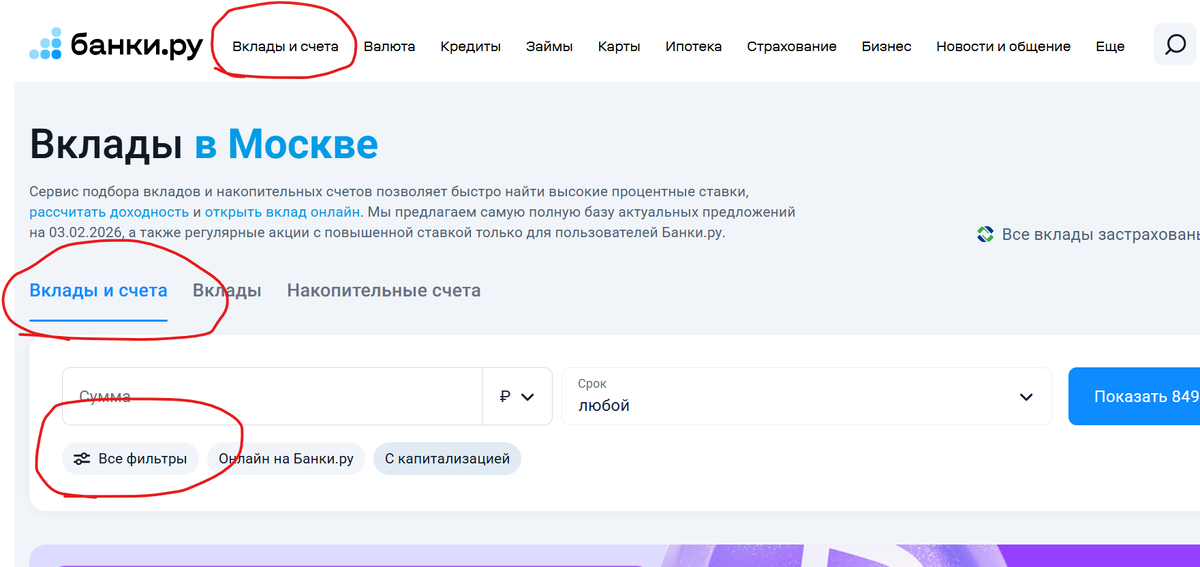Switch to the Накопительные счета tab

pyautogui.click(x=384, y=291)
